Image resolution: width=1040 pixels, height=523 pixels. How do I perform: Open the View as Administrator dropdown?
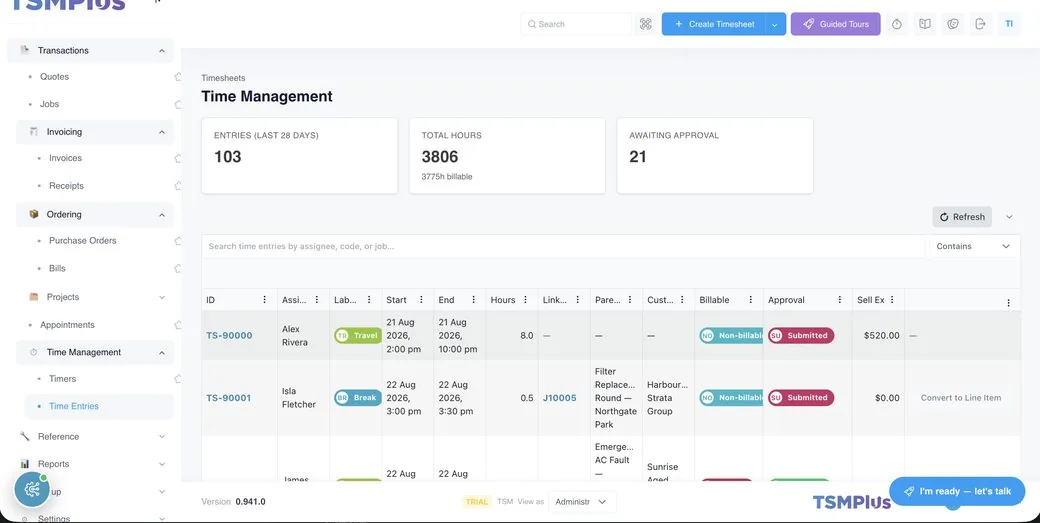coord(581,502)
